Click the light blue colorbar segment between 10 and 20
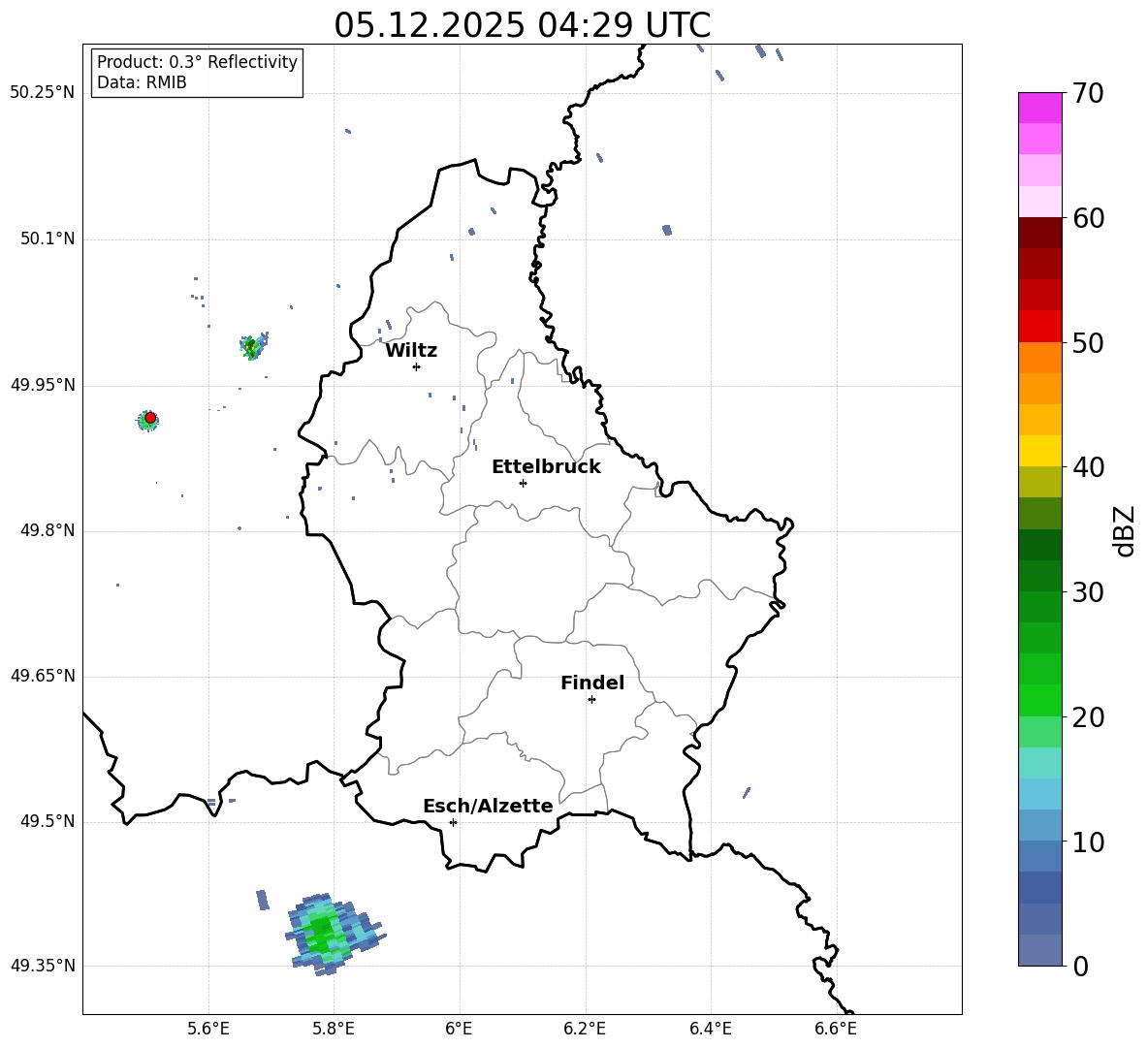 1039,795
